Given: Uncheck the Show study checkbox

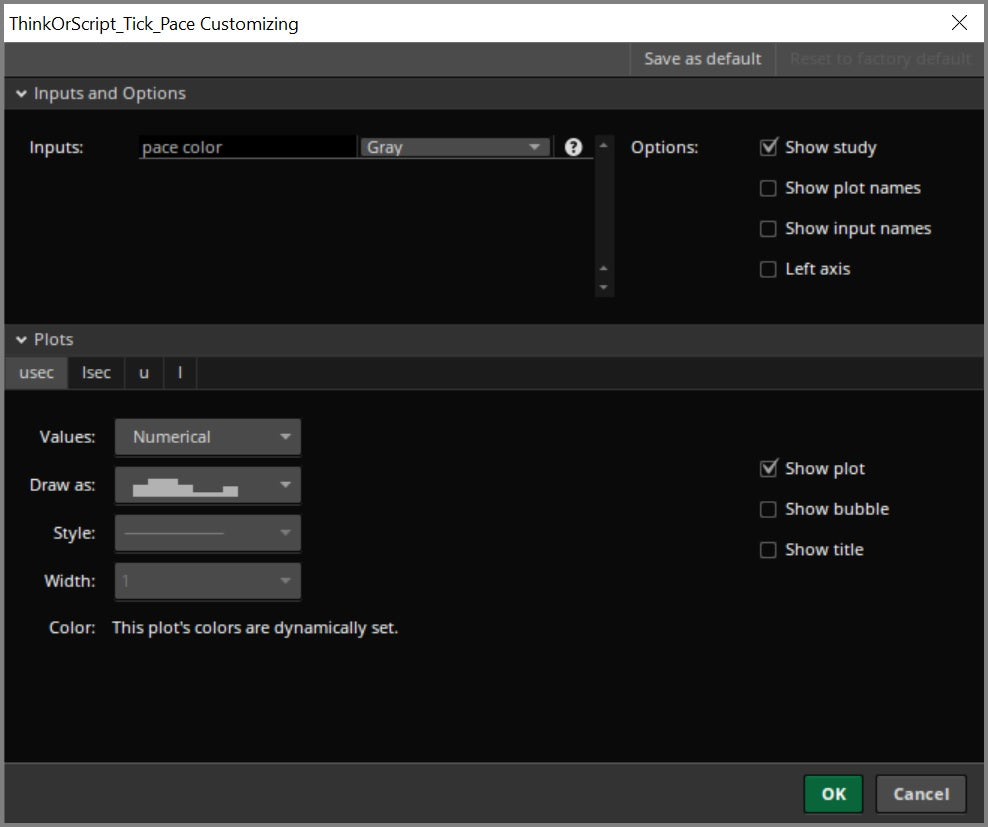Looking at the screenshot, I should 768,147.
